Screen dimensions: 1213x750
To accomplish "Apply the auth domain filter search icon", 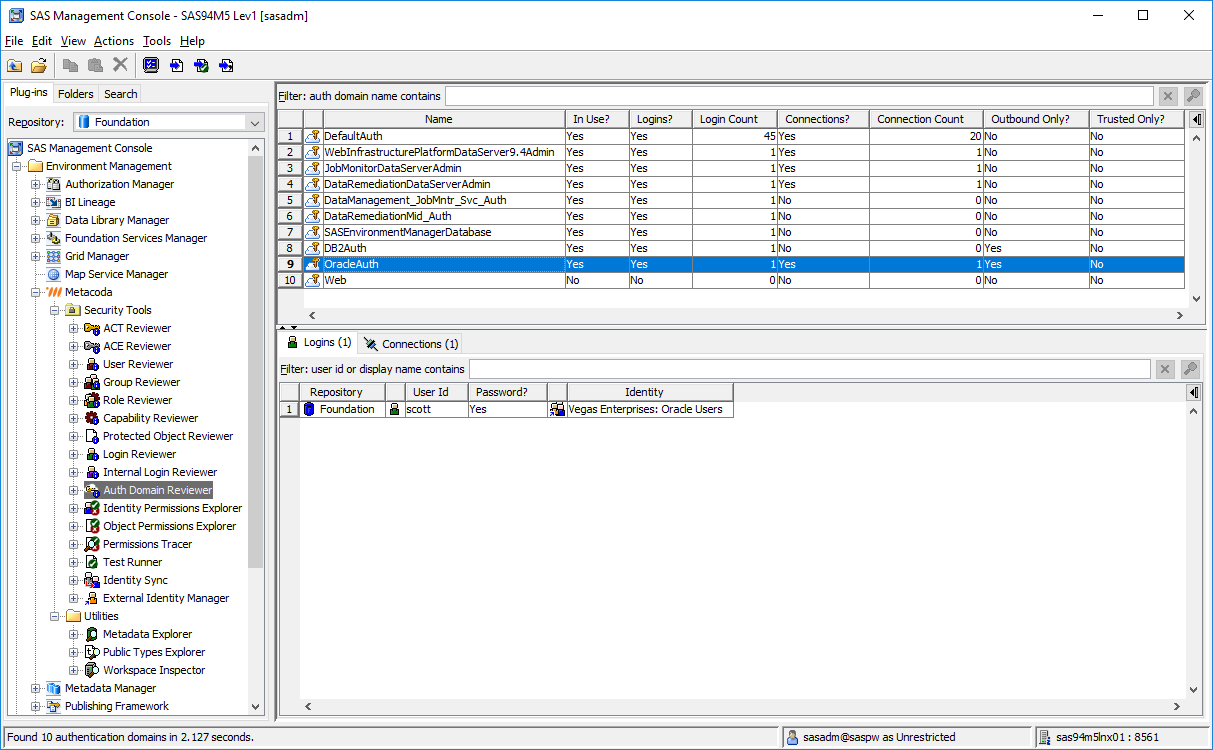I will pyautogui.click(x=1192, y=96).
